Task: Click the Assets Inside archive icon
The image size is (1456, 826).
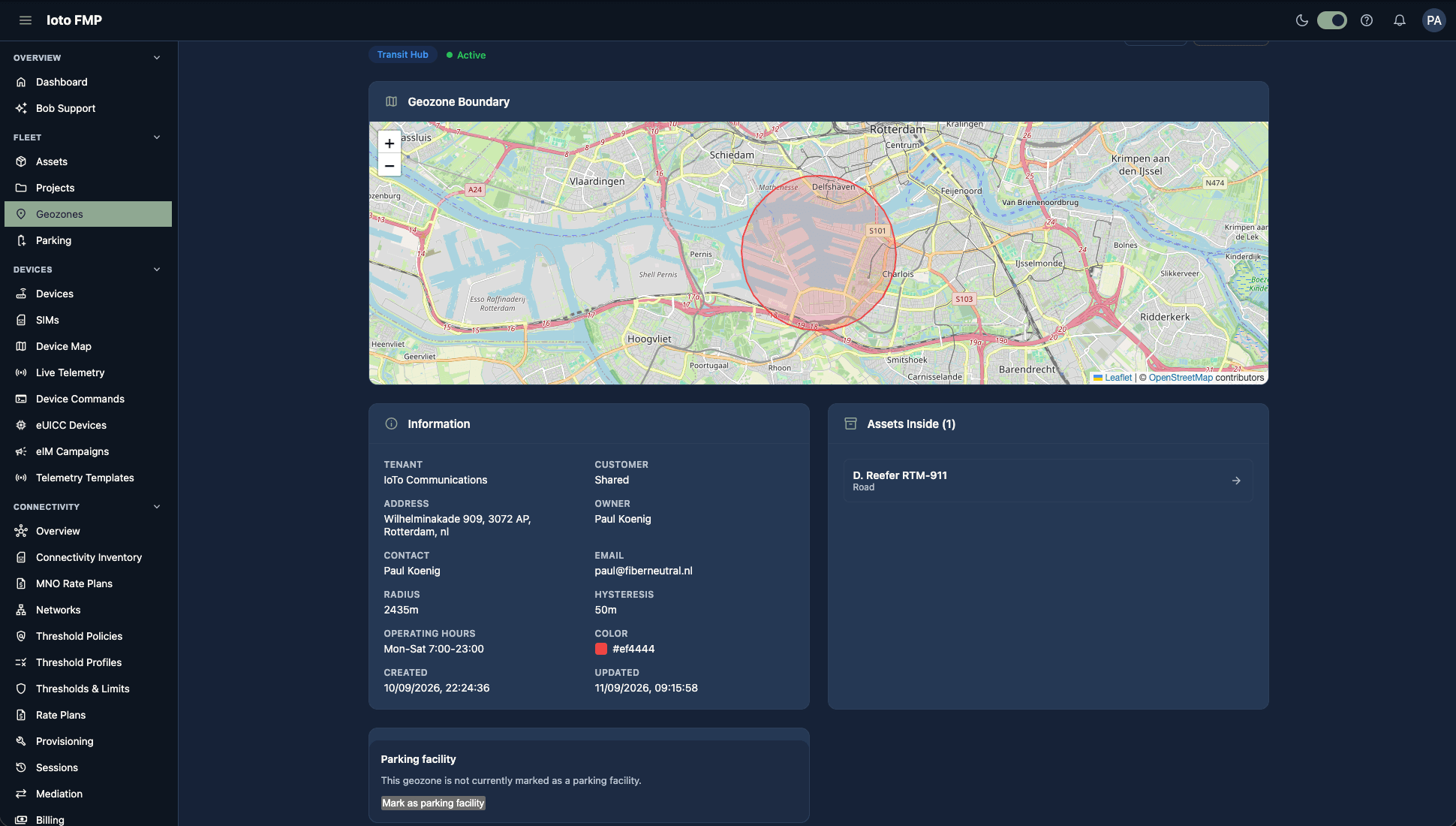Action: click(x=850, y=424)
